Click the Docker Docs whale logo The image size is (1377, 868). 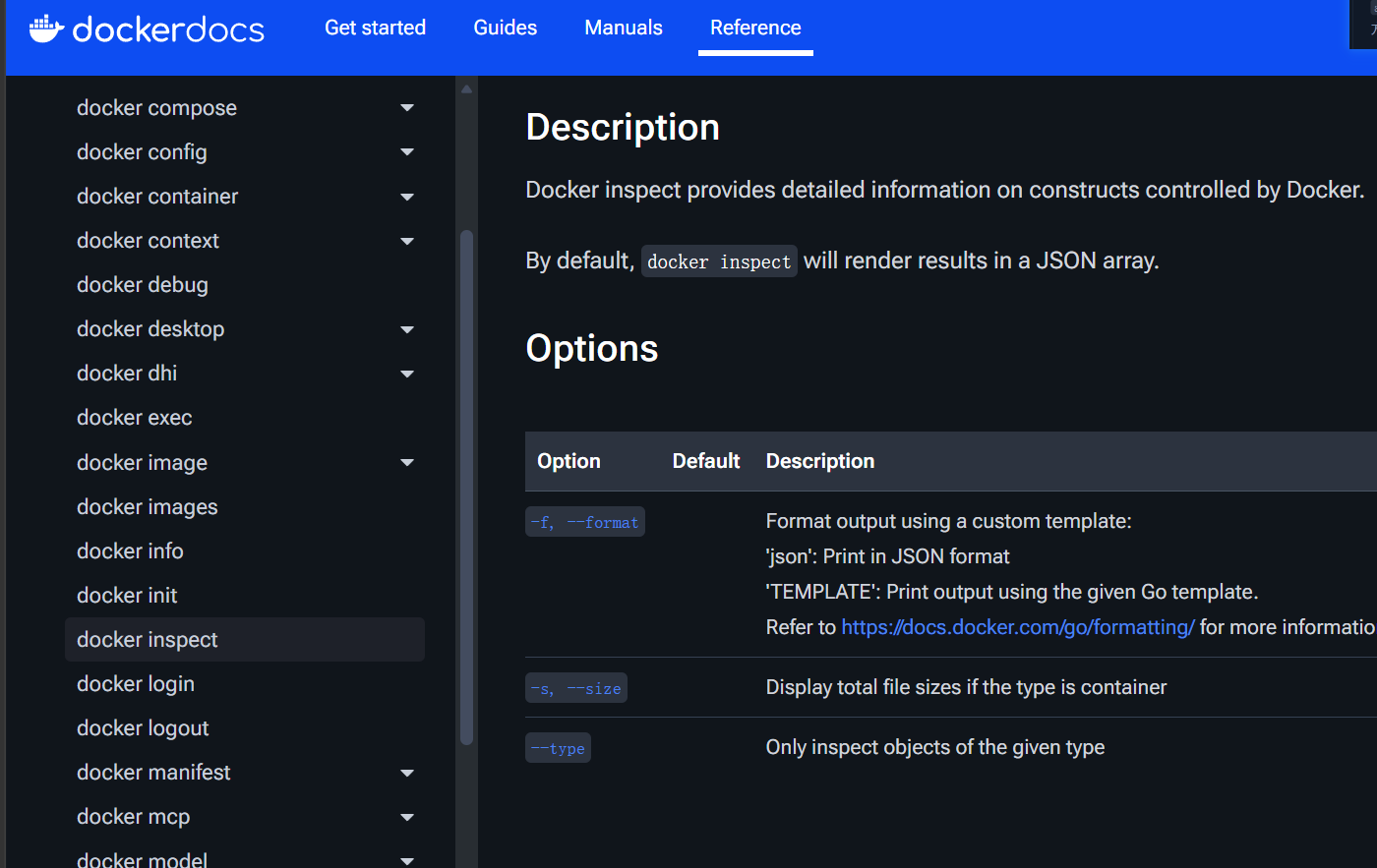coord(46,29)
